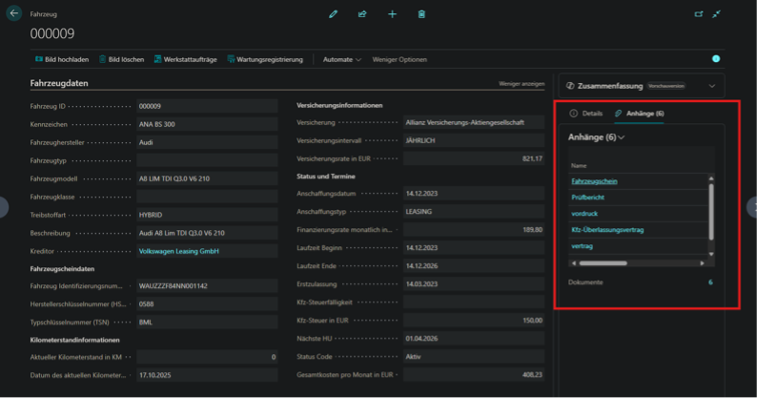Open Werkstattaufträge
Viewport: 758px width, 400px height.
point(185,59)
